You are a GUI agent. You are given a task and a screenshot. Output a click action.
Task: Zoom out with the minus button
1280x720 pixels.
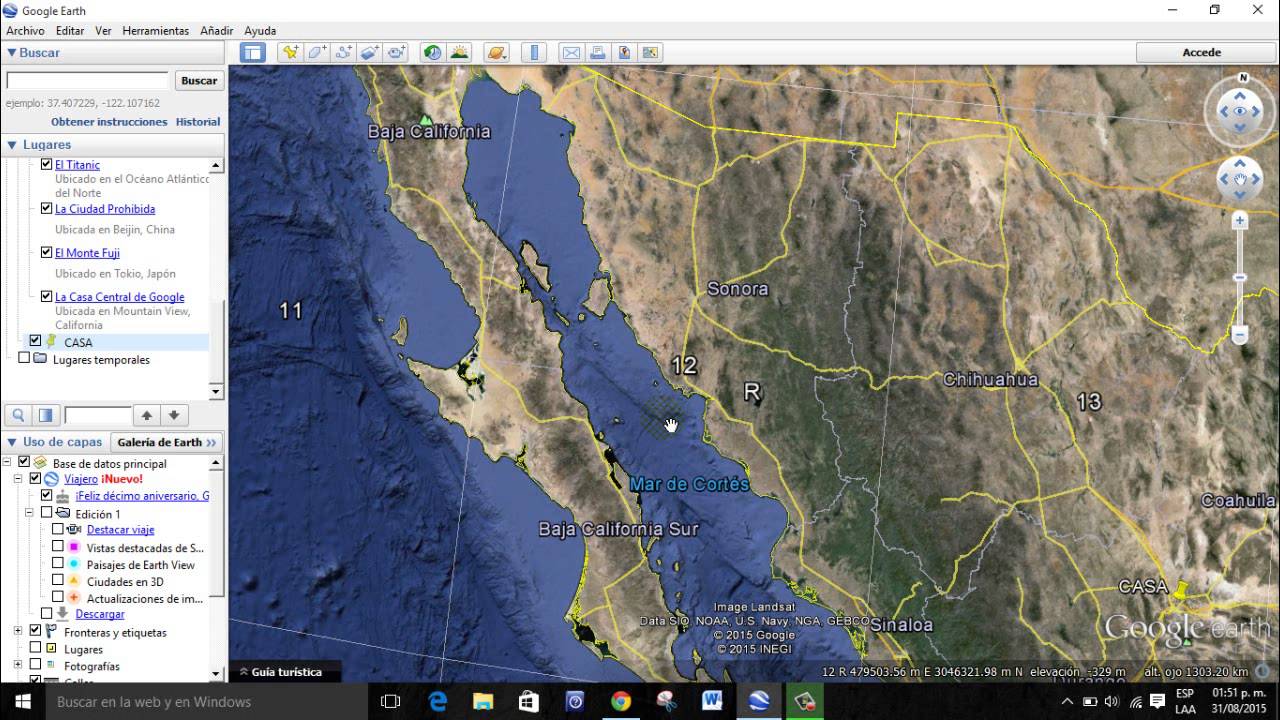click(x=1240, y=335)
